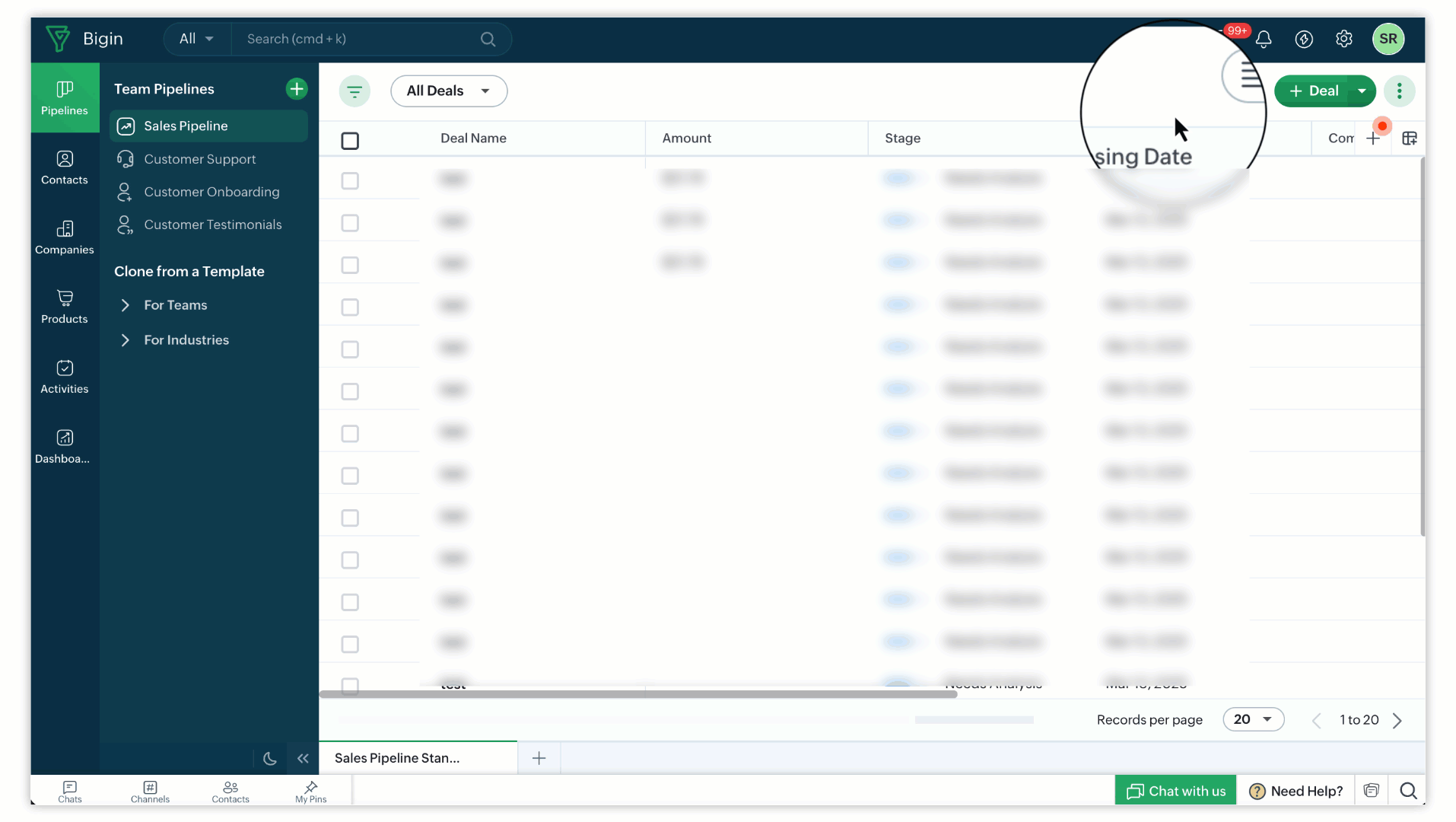1456x822 pixels.
Task: Open the Dashboards module
Action: point(65,448)
